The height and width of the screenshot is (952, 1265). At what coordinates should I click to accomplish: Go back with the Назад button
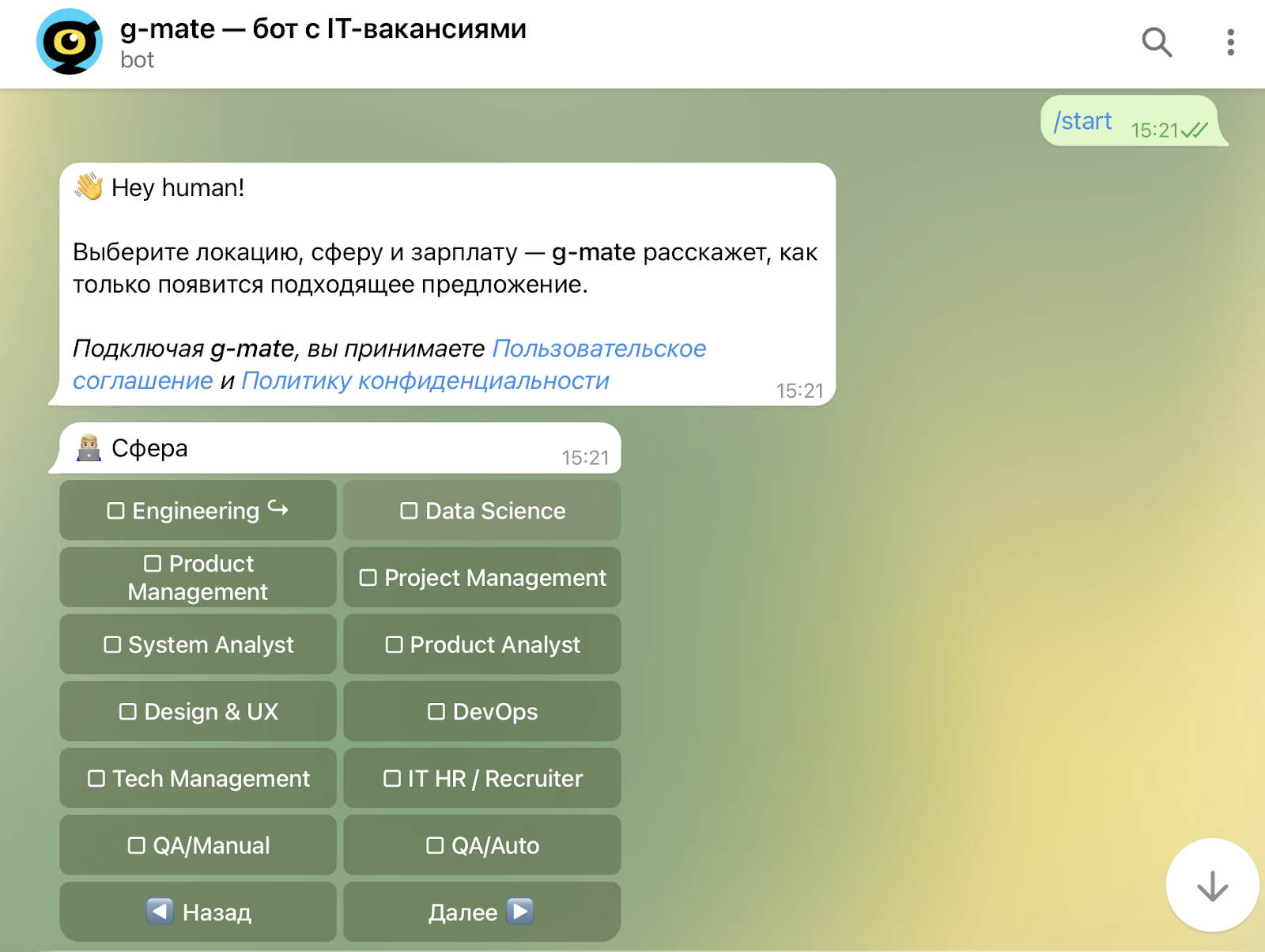(198, 912)
